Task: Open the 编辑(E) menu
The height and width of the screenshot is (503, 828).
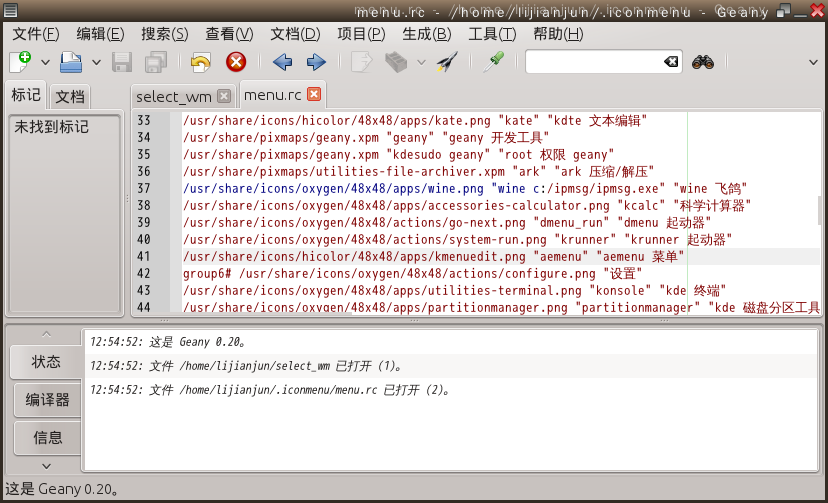Action: click(x=100, y=34)
